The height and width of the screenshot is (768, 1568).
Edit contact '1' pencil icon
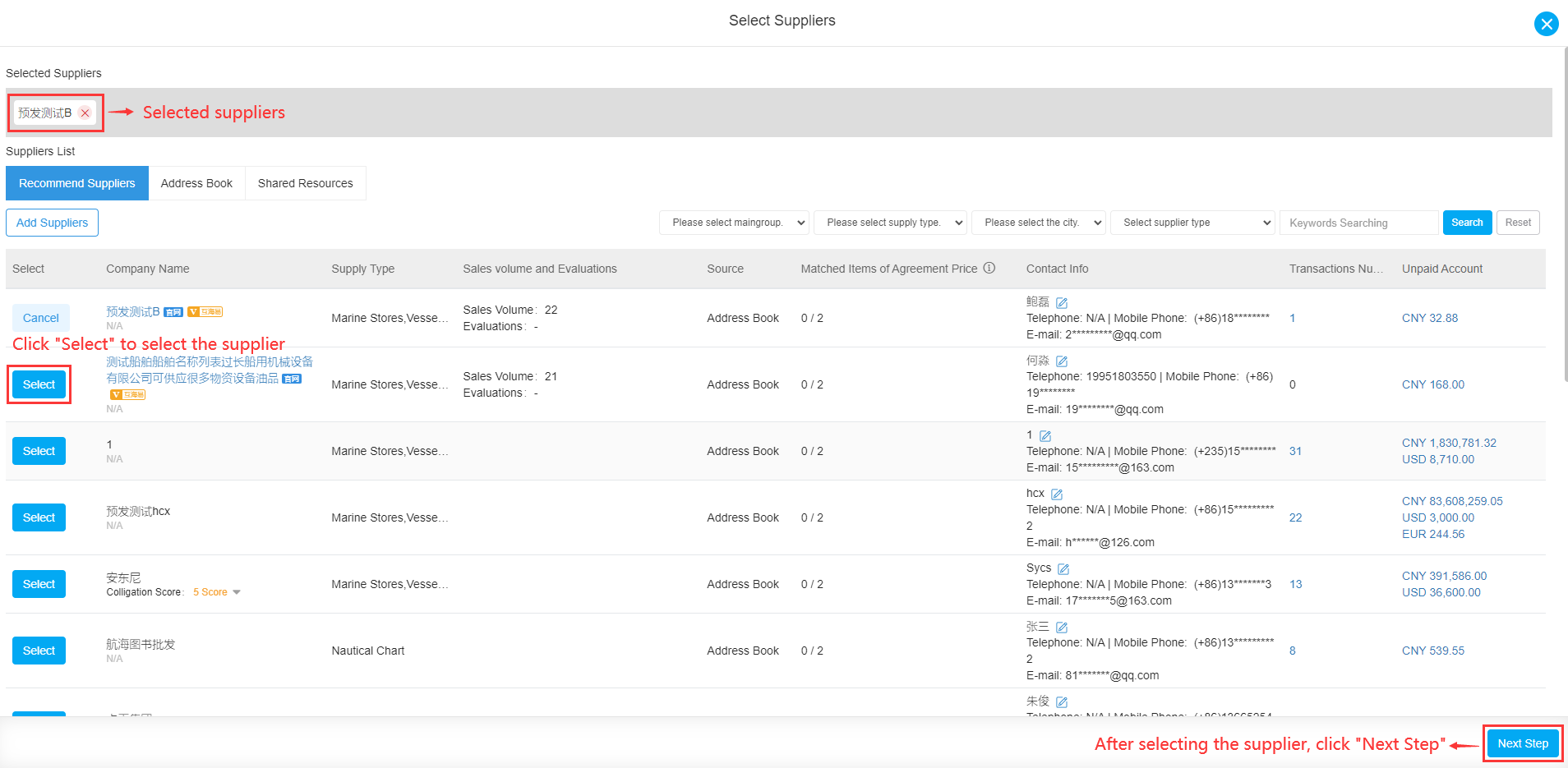click(x=1045, y=435)
